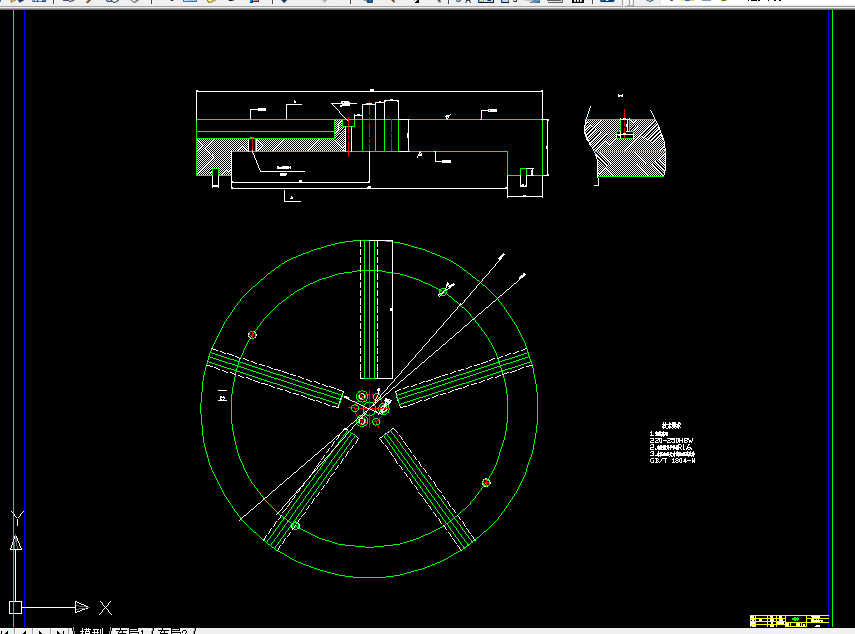855x634 pixels.
Task: Click the next layout tab arrow
Action: pyautogui.click(x=41, y=631)
